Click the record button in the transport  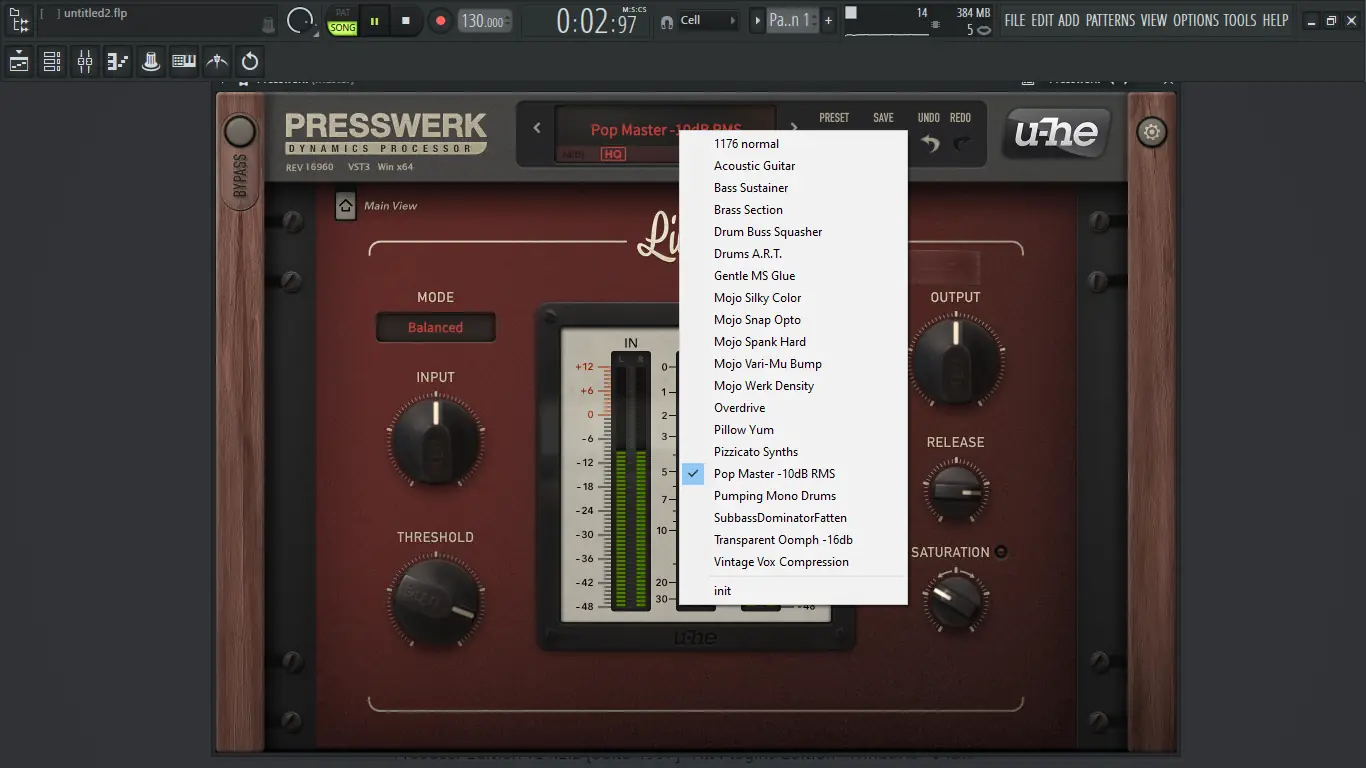point(440,19)
